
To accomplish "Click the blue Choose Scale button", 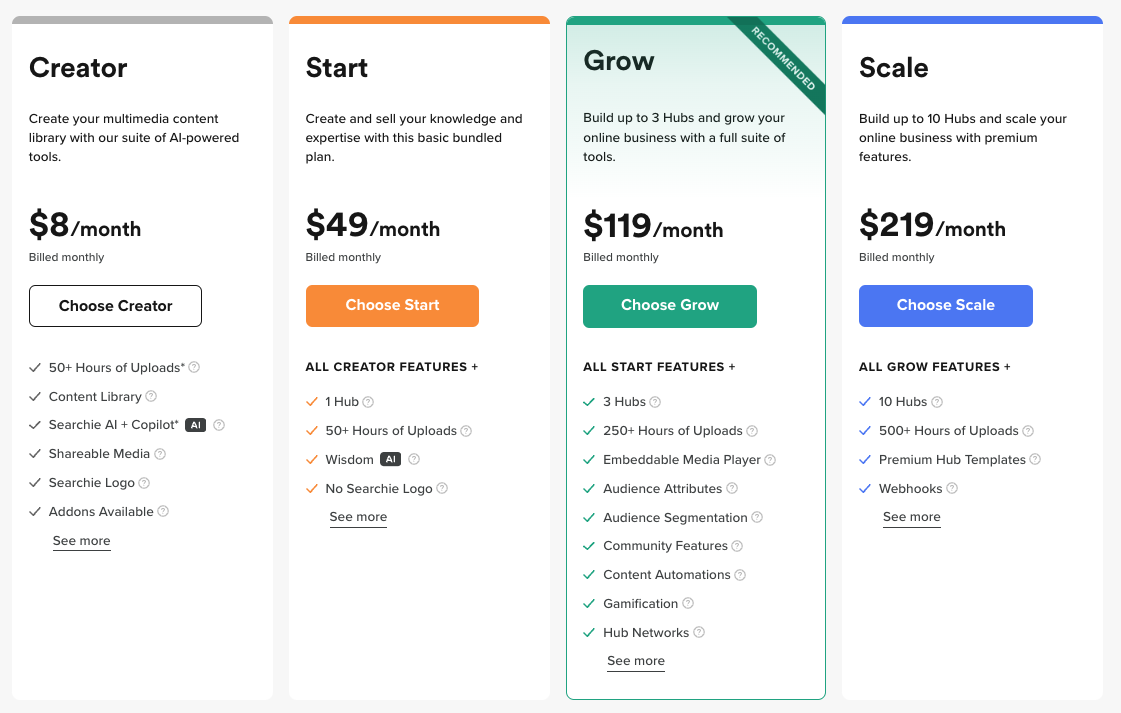I will pyautogui.click(x=945, y=306).
